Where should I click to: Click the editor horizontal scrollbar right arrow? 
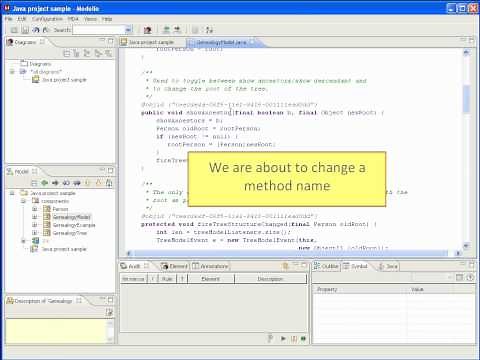(x=458, y=253)
